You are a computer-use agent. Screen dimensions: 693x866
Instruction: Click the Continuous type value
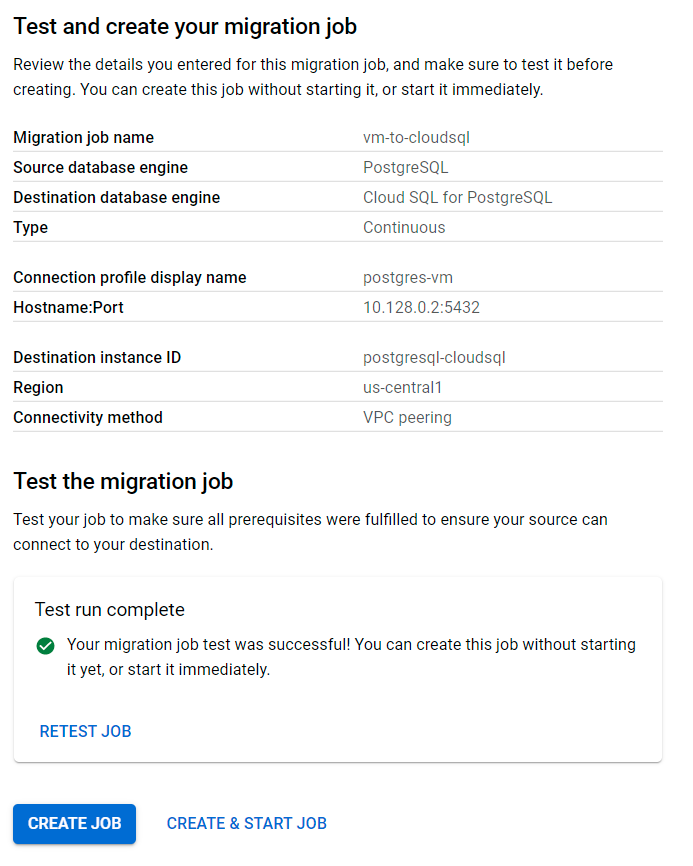tap(404, 227)
